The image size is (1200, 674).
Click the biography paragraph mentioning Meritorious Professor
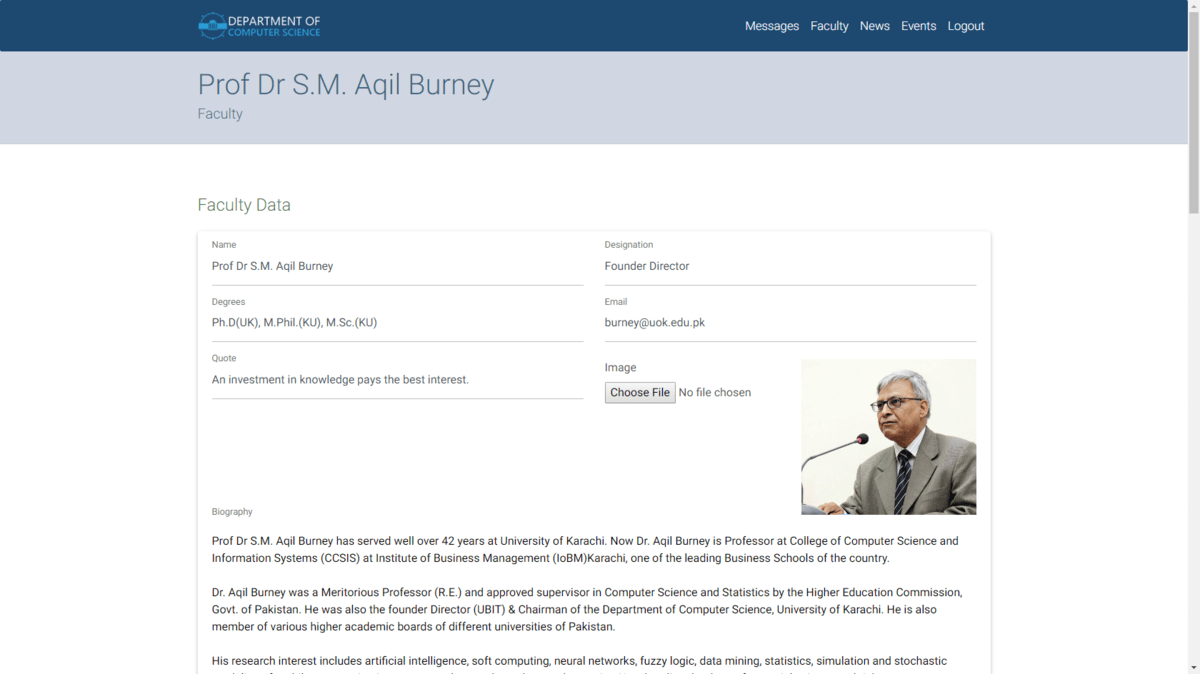pyautogui.click(x=586, y=609)
